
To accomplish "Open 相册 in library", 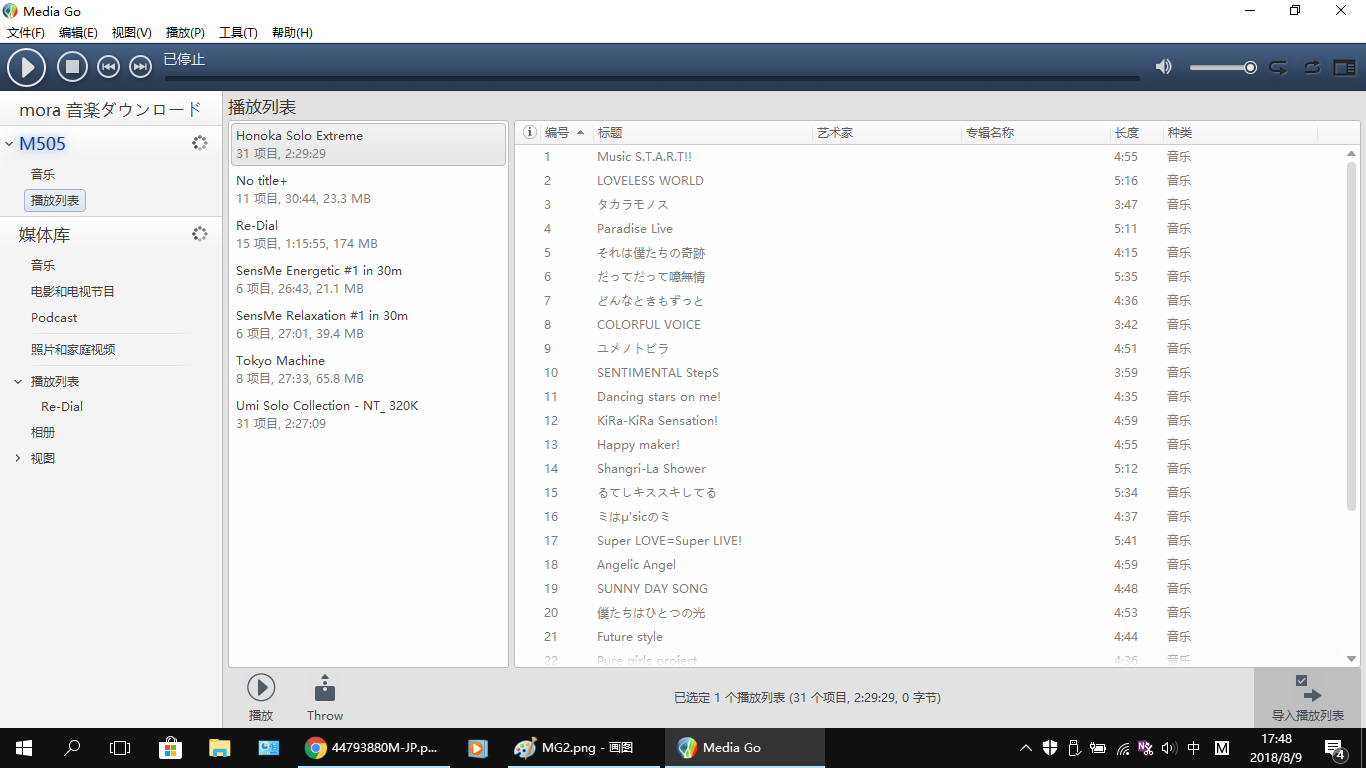I will [x=43, y=432].
